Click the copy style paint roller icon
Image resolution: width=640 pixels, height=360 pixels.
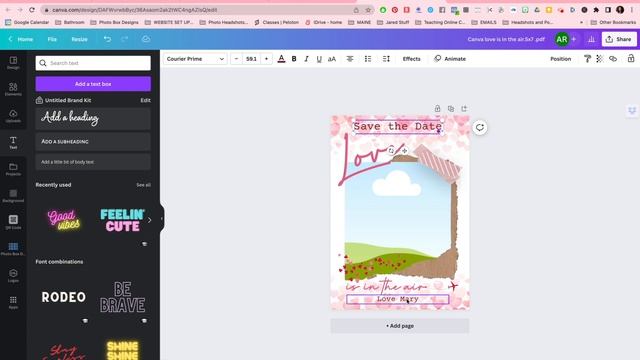pos(587,59)
